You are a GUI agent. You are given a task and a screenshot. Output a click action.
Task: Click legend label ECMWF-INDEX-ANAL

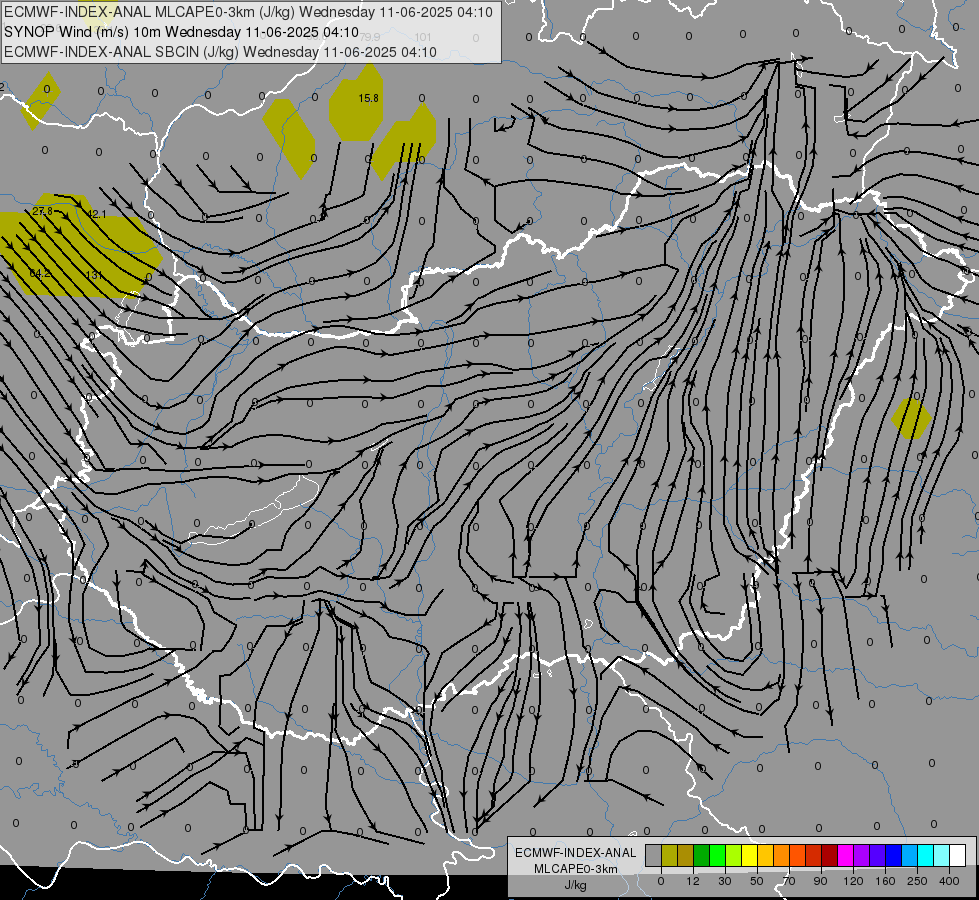coord(576,853)
